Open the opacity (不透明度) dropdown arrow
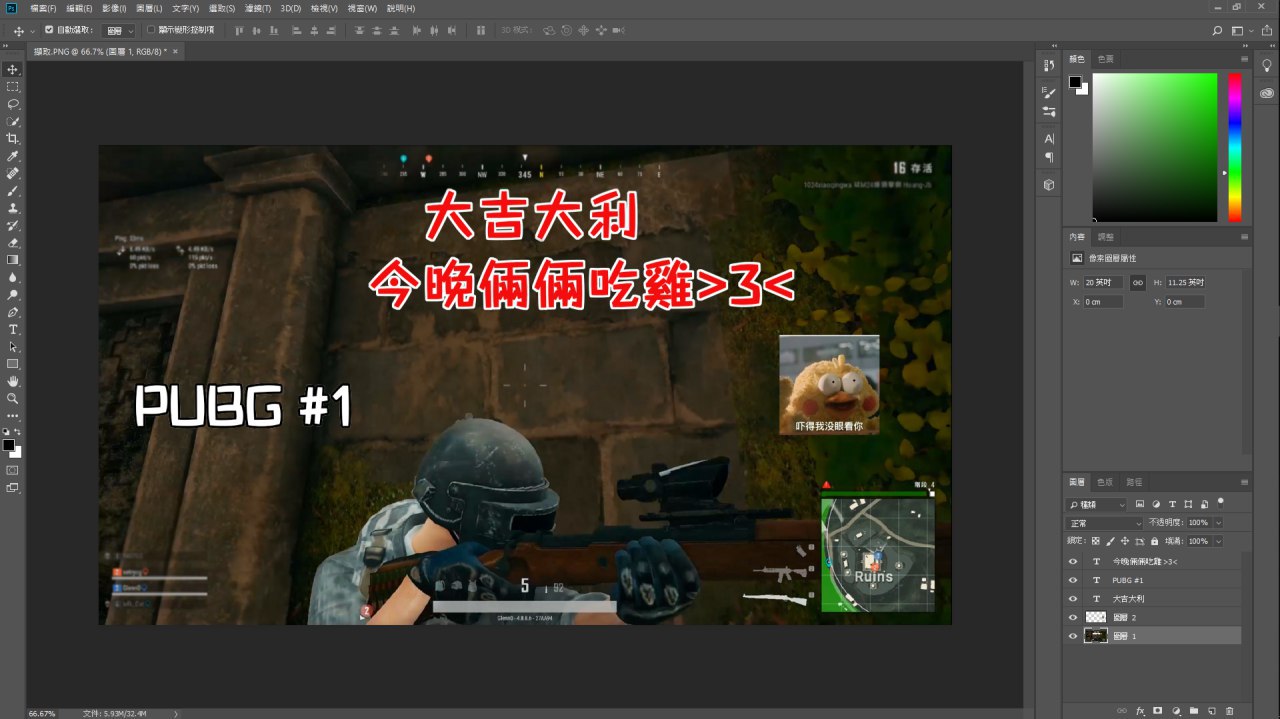This screenshot has width=1280, height=719. pyautogui.click(x=1217, y=523)
